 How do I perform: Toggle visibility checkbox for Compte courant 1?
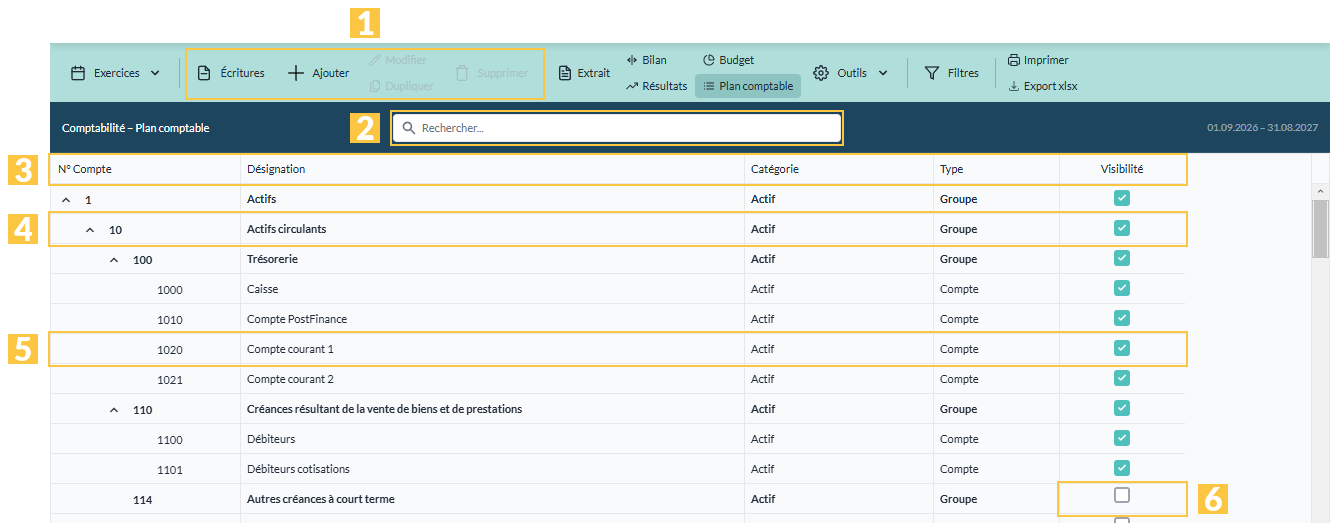coord(1122,348)
